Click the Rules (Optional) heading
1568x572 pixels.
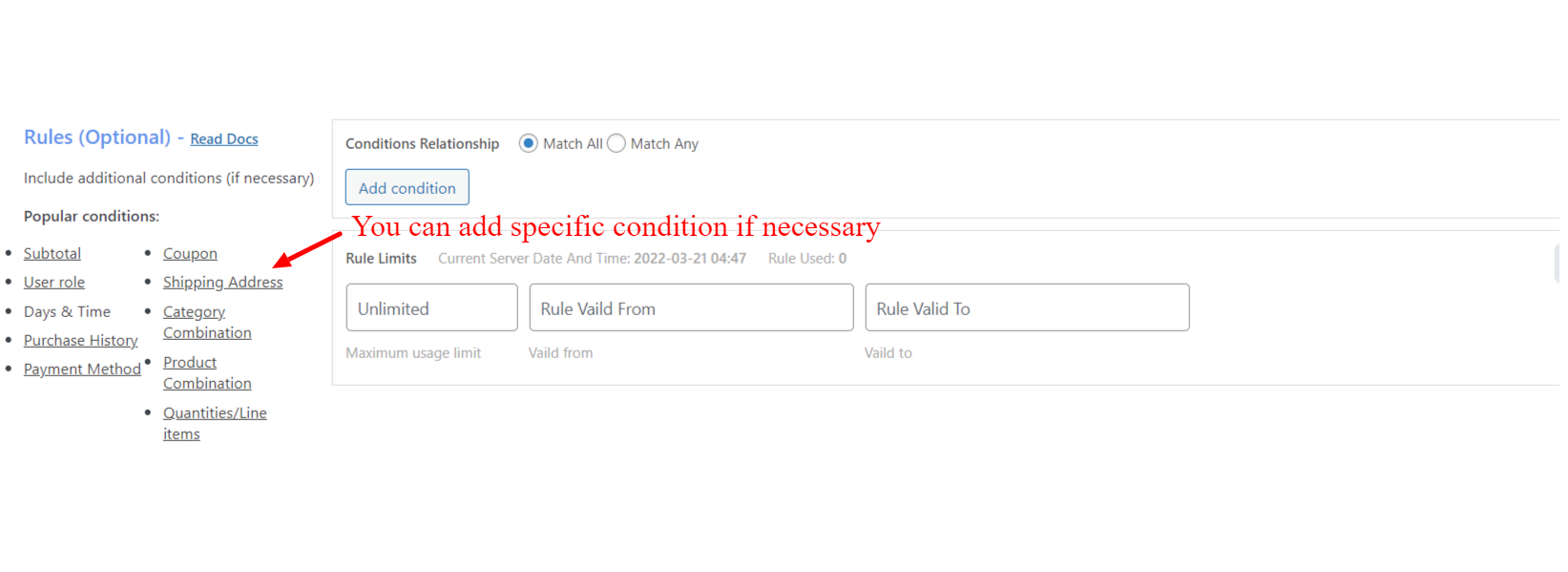[97, 138]
